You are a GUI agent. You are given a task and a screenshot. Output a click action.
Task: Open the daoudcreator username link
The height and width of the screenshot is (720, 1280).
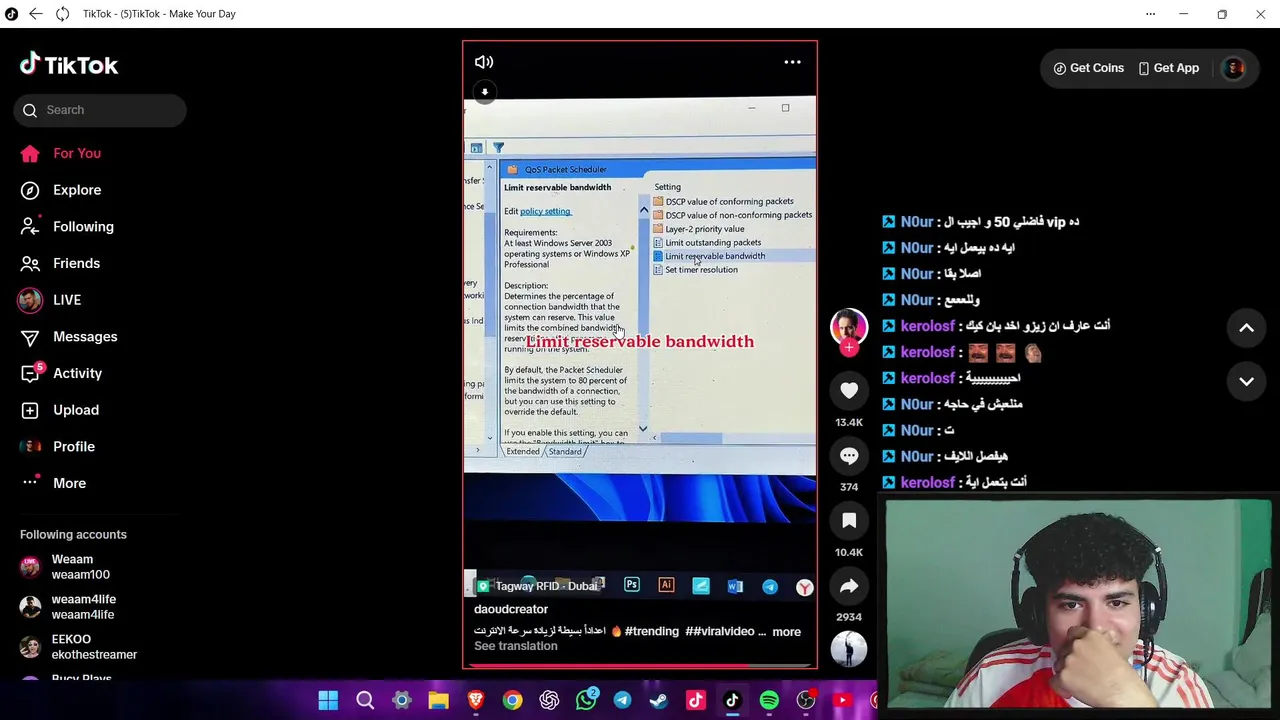(511, 609)
